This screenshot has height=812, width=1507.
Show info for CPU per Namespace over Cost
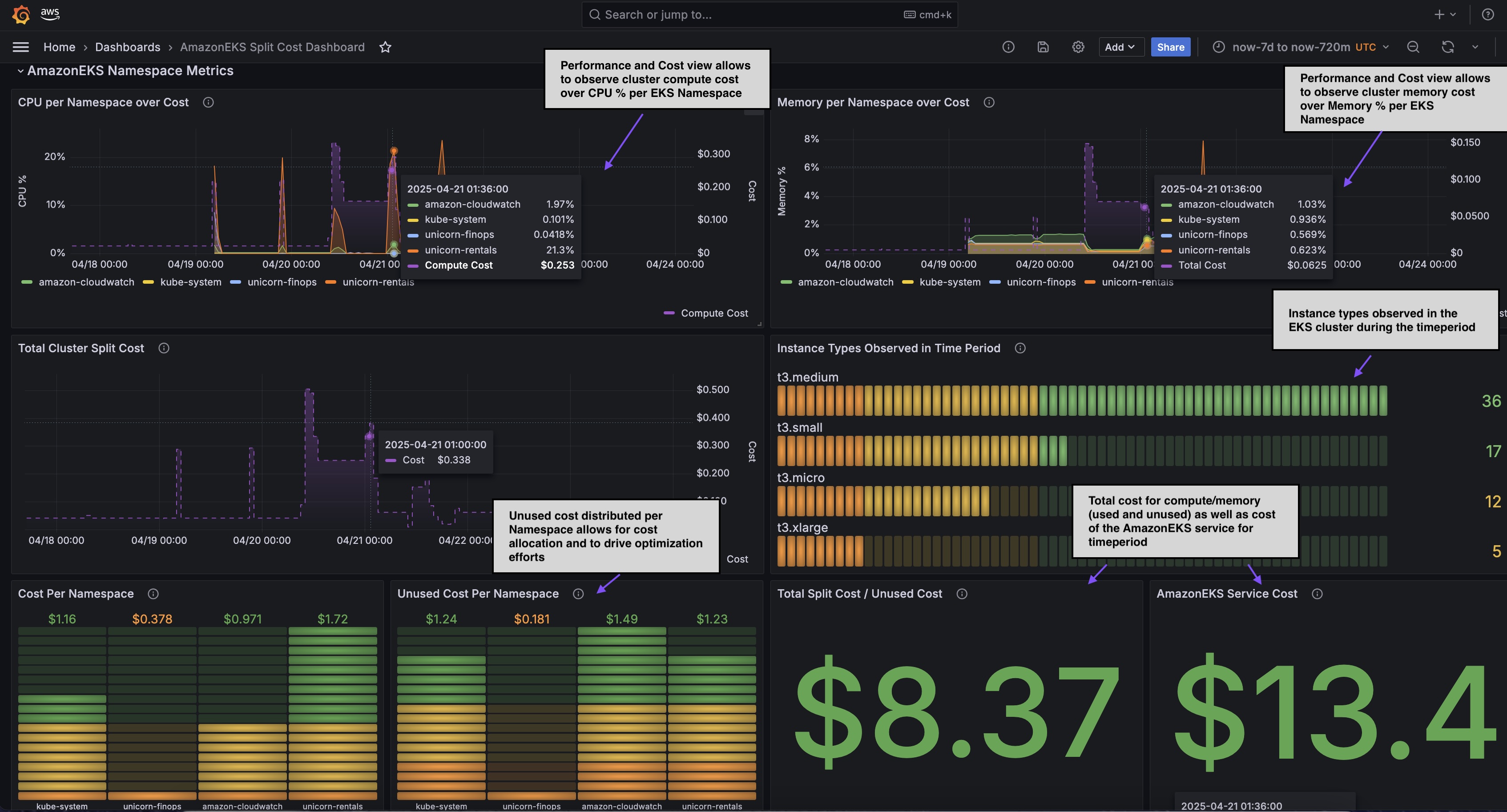pyautogui.click(x=208, y=102)
